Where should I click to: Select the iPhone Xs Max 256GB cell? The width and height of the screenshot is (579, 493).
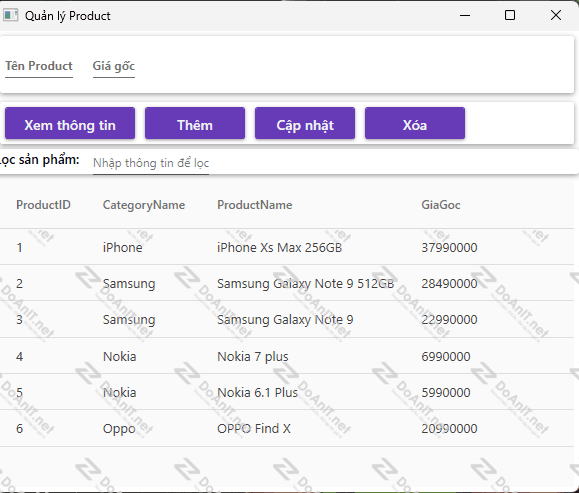click(280, 247)
